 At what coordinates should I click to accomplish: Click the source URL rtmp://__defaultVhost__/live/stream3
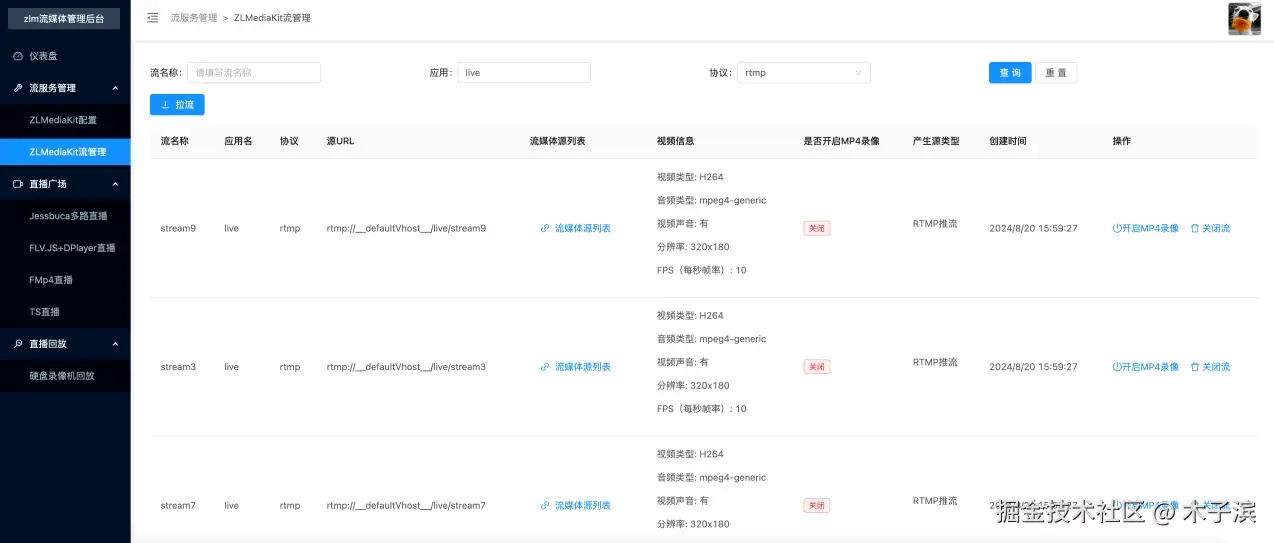406,367
